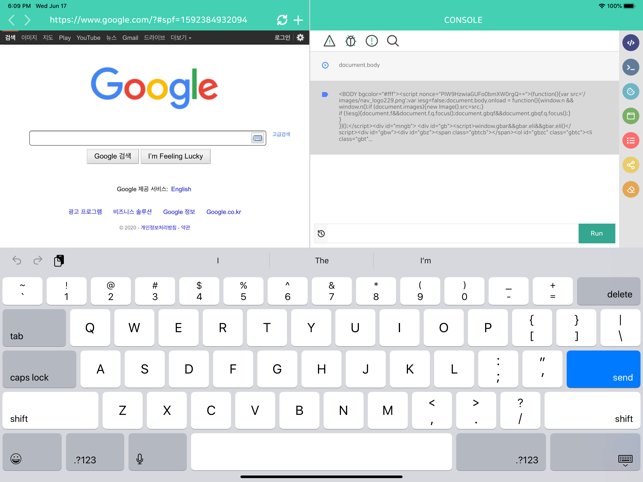The width and height of the screenshot is (643, 482).
Task: Filter console by warnings triangle icon
Action: click(x=329, y=41)
